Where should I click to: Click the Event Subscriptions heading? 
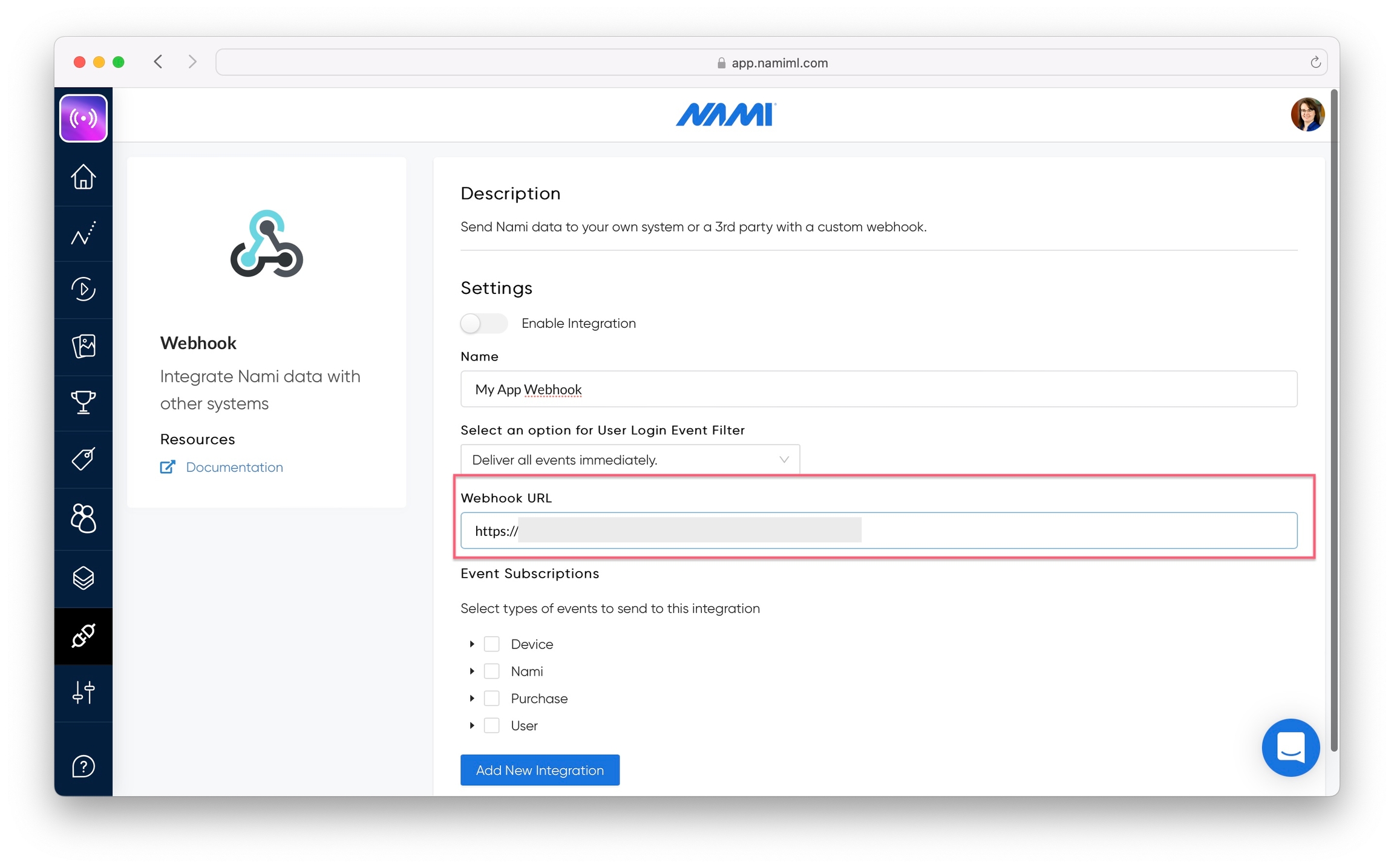coord(529,573)
